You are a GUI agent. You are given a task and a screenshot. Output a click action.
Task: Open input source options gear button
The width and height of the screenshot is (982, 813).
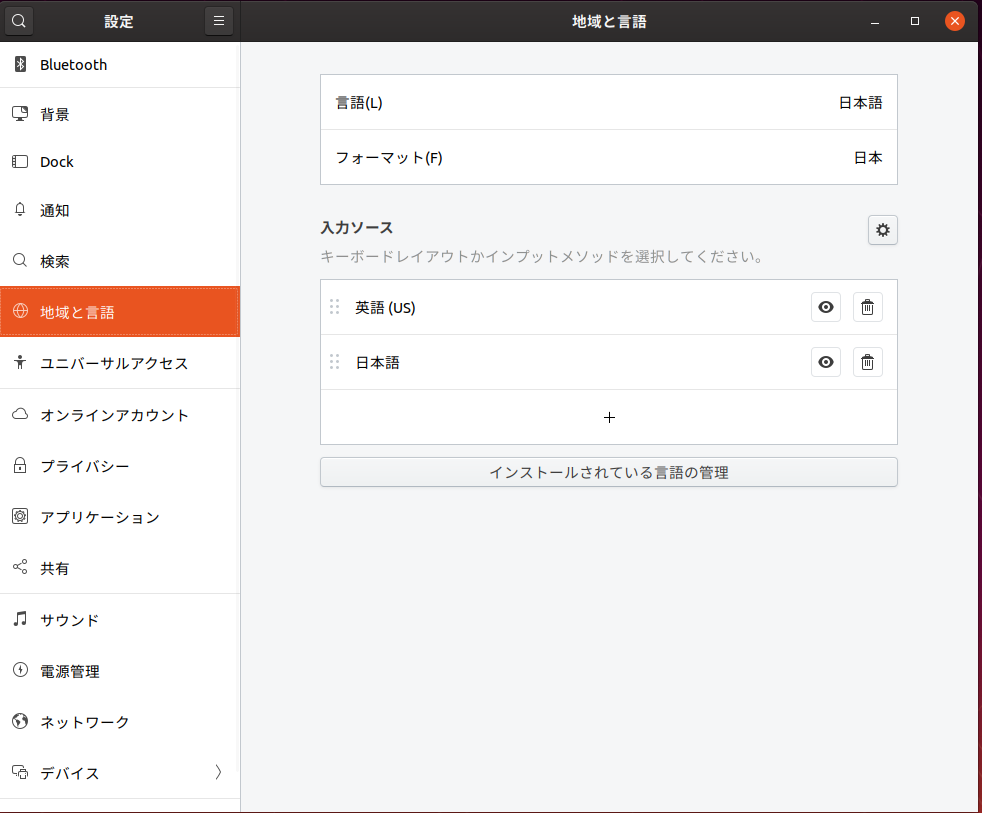pyautogui.click(x=882, y=230)
